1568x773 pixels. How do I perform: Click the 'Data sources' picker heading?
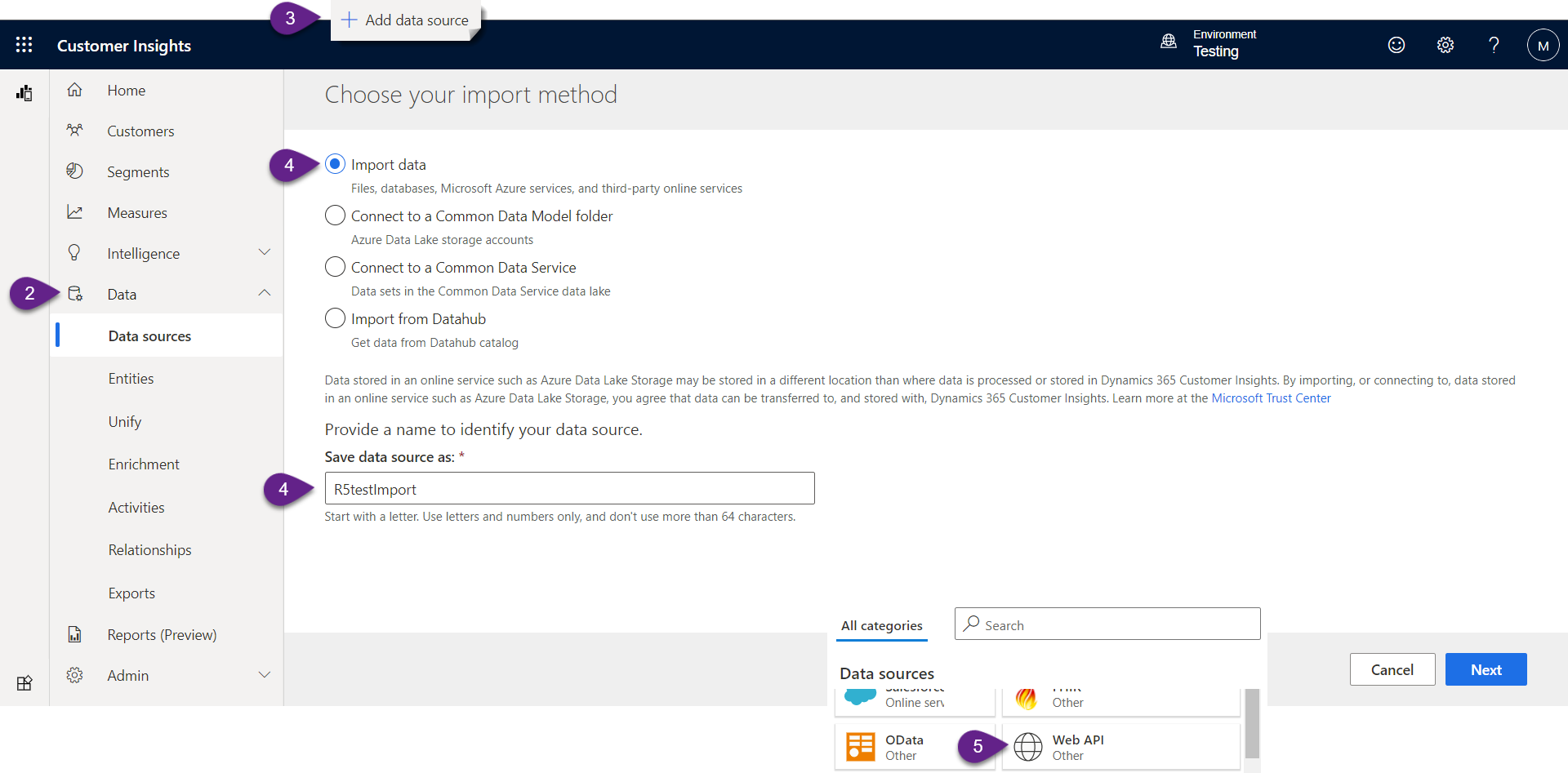point(887,673)
